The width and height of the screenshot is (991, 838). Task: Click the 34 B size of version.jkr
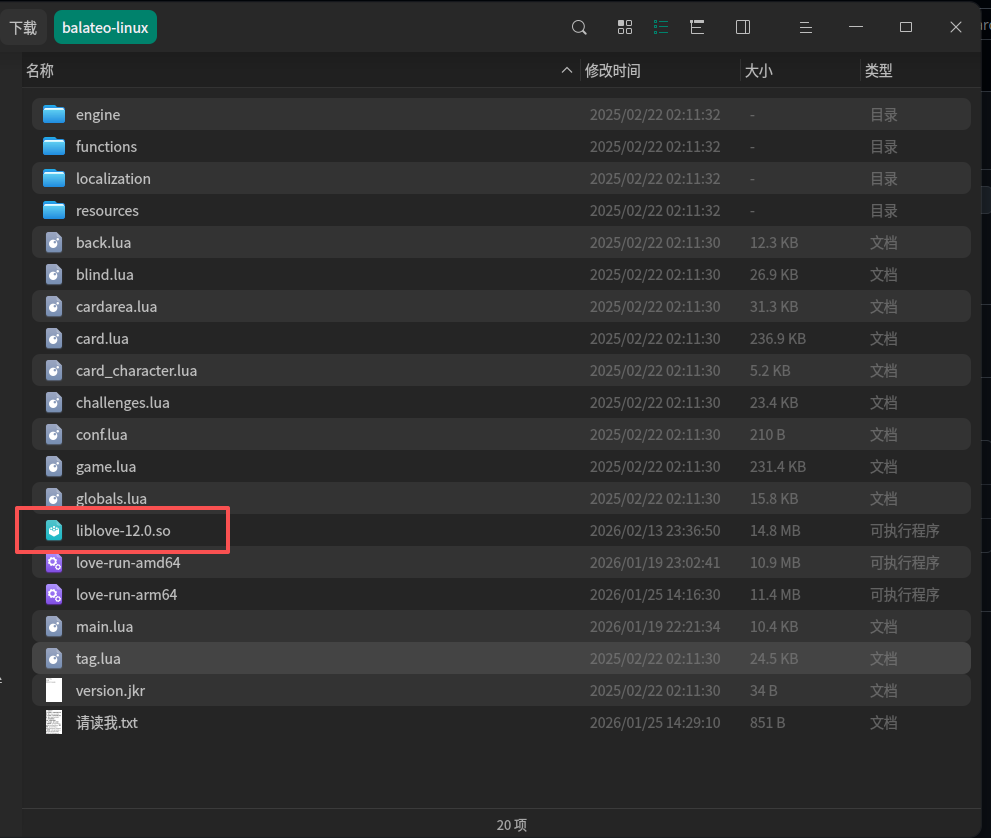click(763, 691)
